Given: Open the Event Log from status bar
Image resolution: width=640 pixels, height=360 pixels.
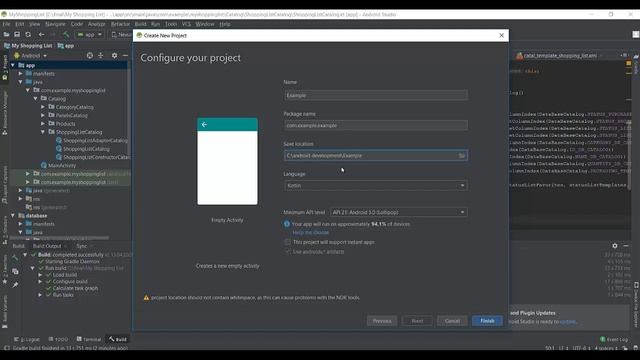Looking at the screenshot, I should (x=613, y=339).
